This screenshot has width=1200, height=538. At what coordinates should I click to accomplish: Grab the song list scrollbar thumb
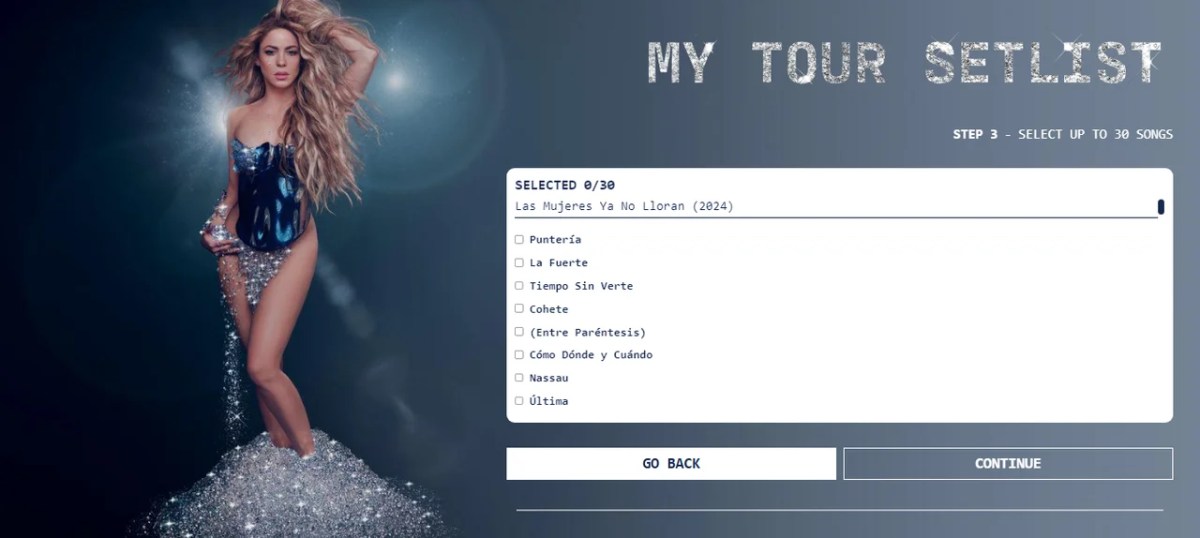click(x=1161, y=207)
